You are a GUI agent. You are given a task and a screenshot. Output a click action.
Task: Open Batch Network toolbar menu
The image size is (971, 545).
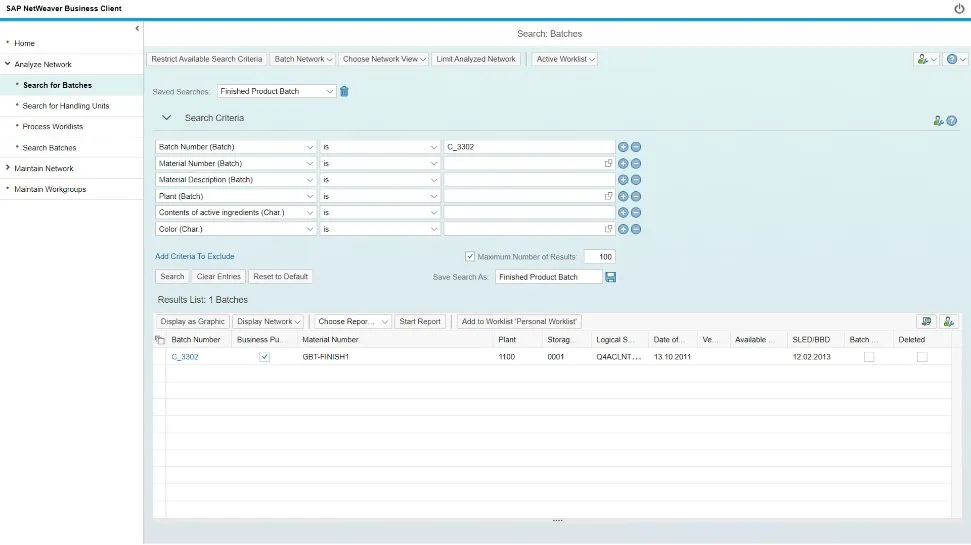pyautogui.click(x=303, y=59)
